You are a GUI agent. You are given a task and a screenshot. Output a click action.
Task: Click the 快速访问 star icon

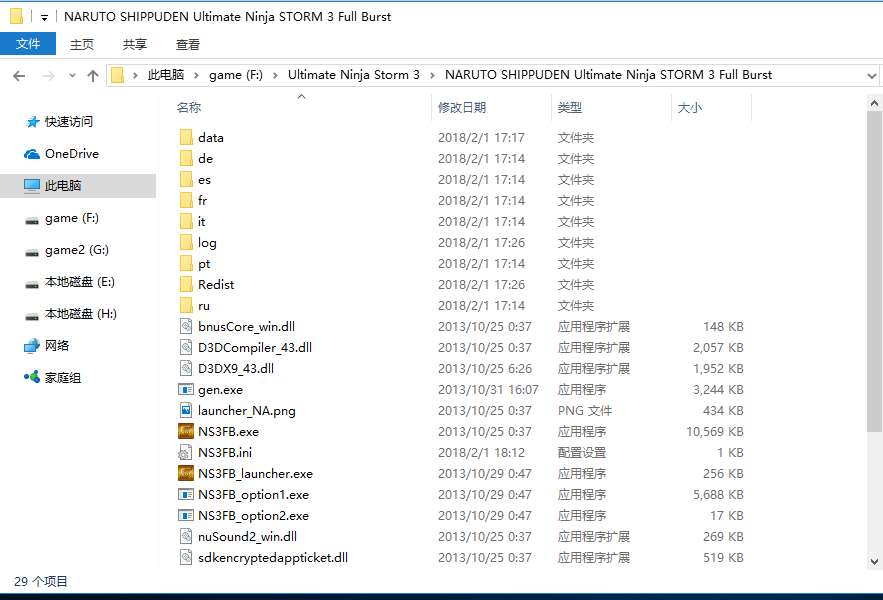(x=33, y=122)
